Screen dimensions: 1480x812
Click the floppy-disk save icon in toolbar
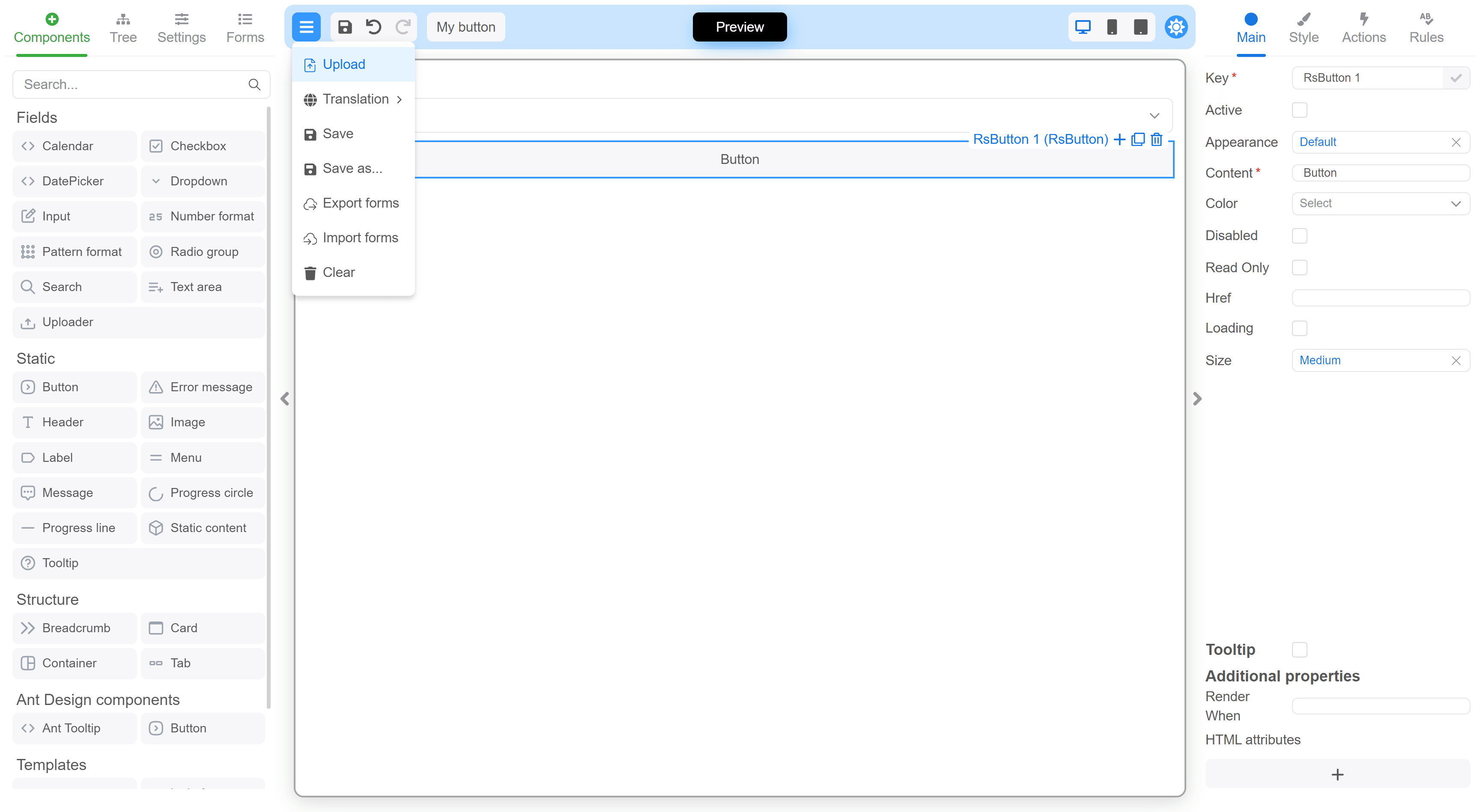click(345, 27)
